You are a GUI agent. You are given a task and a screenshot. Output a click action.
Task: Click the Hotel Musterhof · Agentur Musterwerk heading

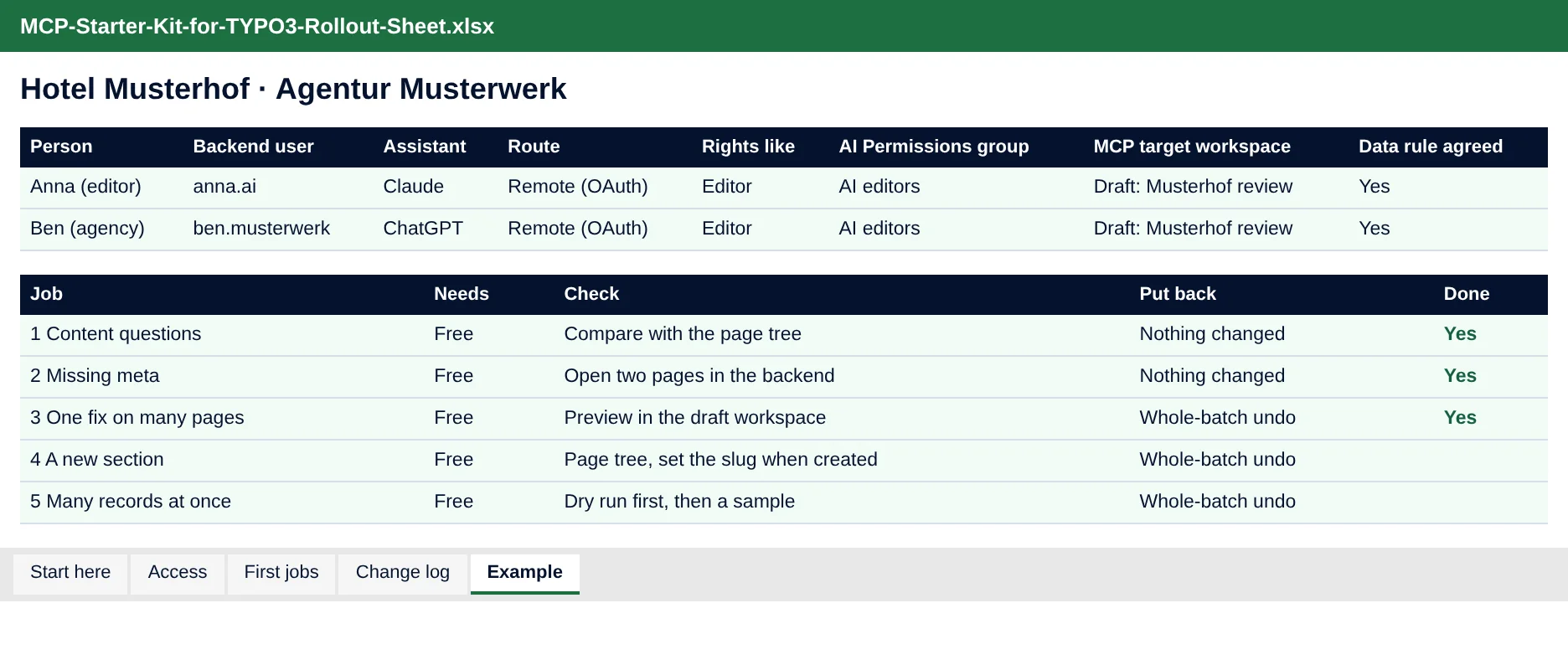293,89
